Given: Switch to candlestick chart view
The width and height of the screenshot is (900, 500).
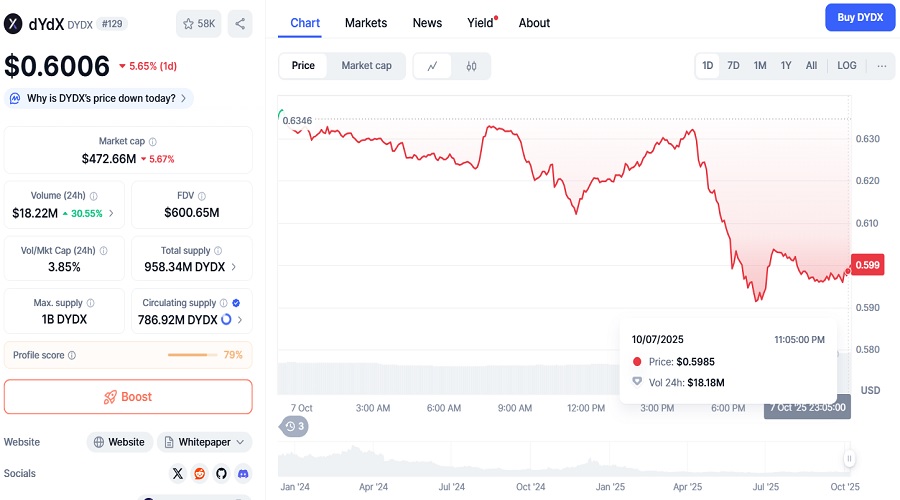Looking at the screenshot, I should [471, 66].
